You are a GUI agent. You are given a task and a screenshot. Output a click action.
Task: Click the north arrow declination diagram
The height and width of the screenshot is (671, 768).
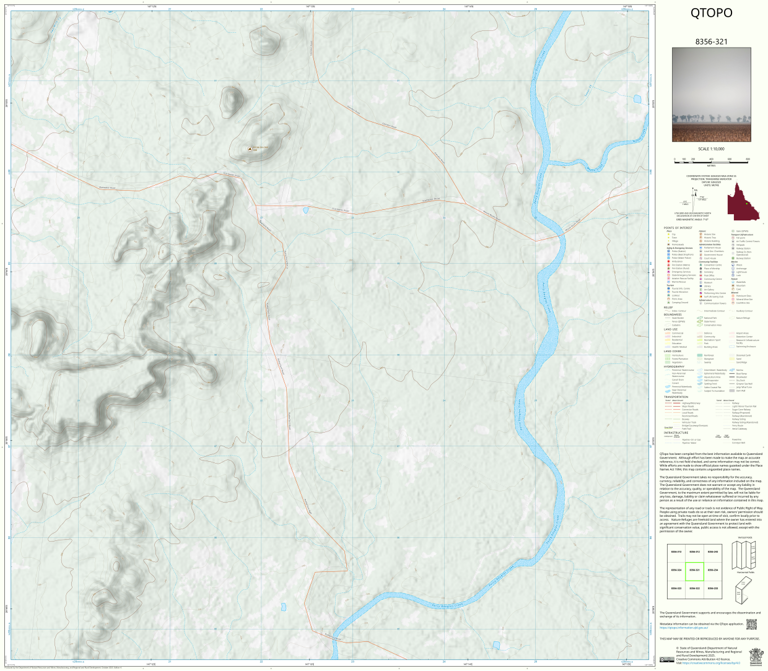click(x=693, y=198)
